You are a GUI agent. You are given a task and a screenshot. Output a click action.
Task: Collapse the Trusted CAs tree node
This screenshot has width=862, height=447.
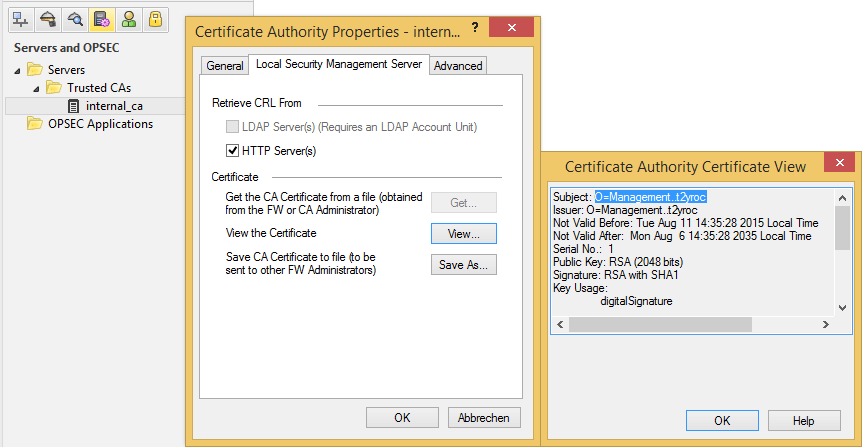pyautogui.click(x=36, y=88)
